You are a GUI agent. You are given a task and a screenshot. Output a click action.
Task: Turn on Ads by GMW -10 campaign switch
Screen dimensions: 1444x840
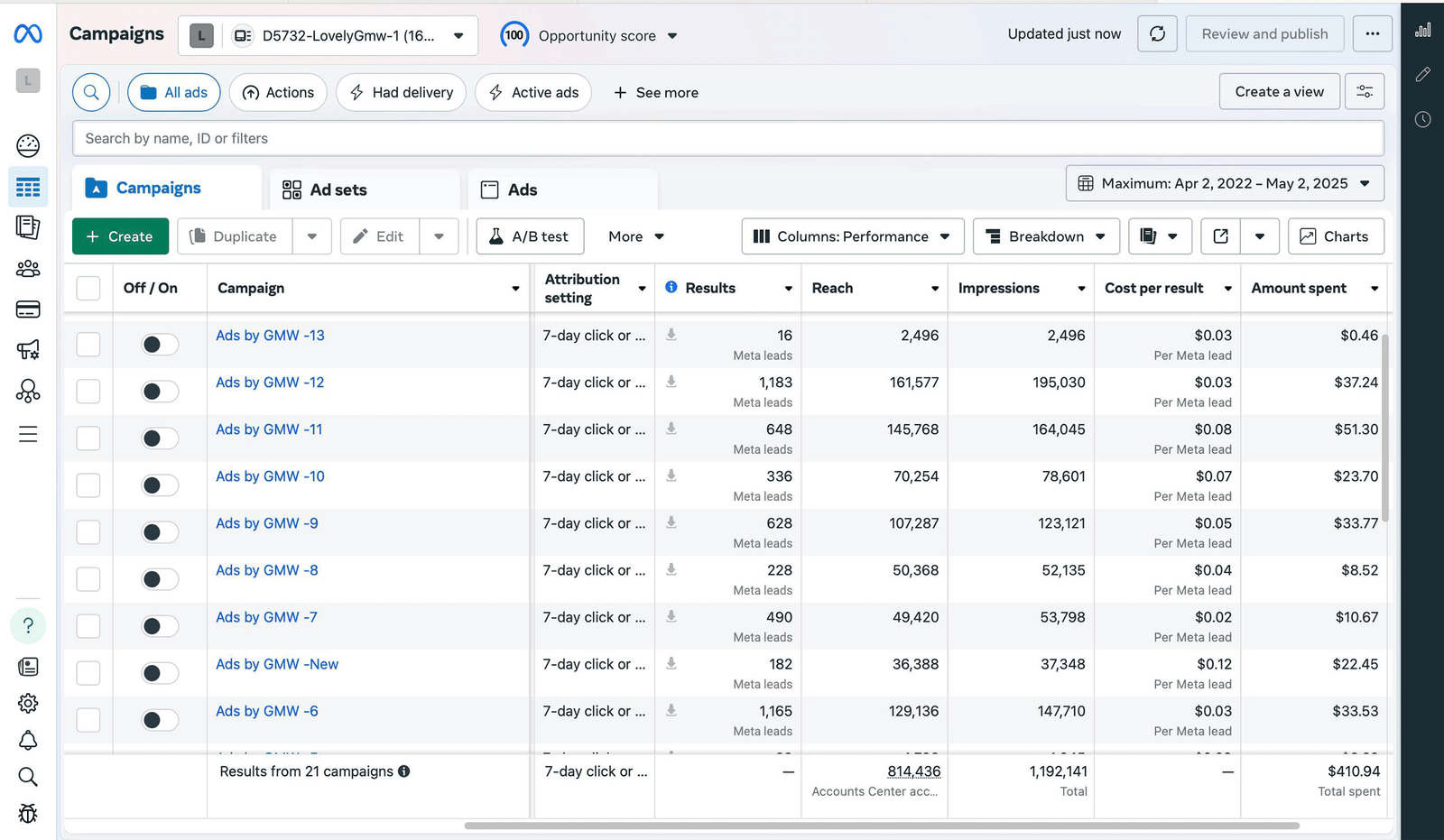tap(160, 485)
